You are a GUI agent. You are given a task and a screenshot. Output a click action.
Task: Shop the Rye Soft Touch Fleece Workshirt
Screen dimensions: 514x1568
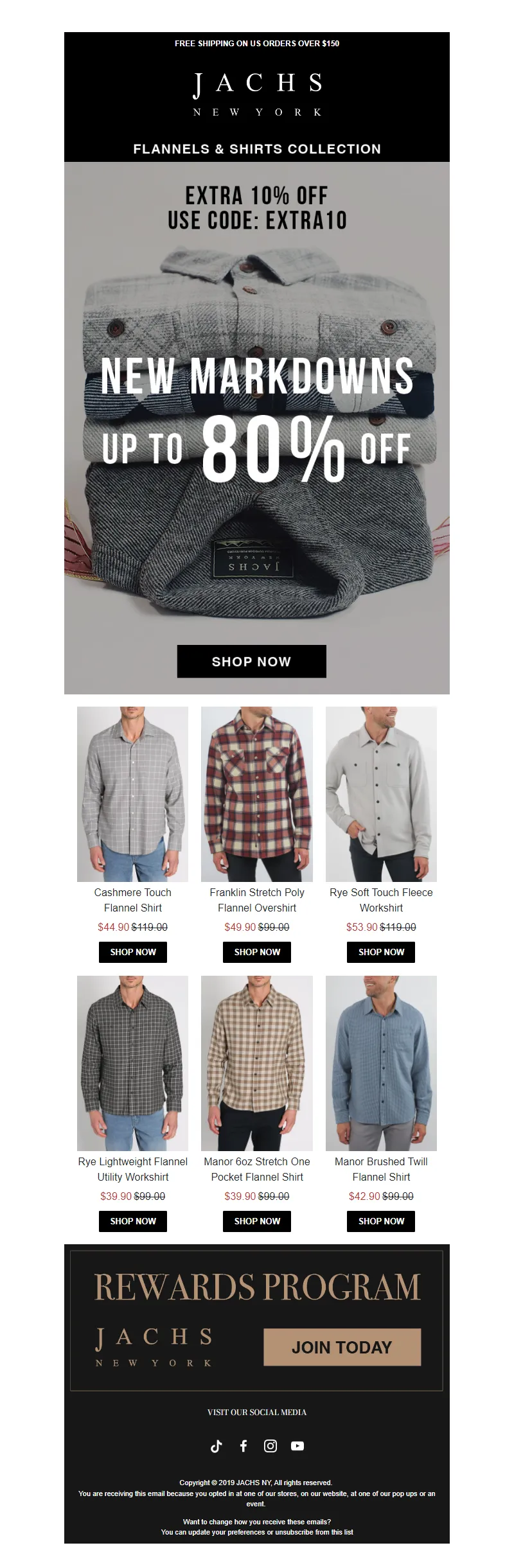[381, 952]
